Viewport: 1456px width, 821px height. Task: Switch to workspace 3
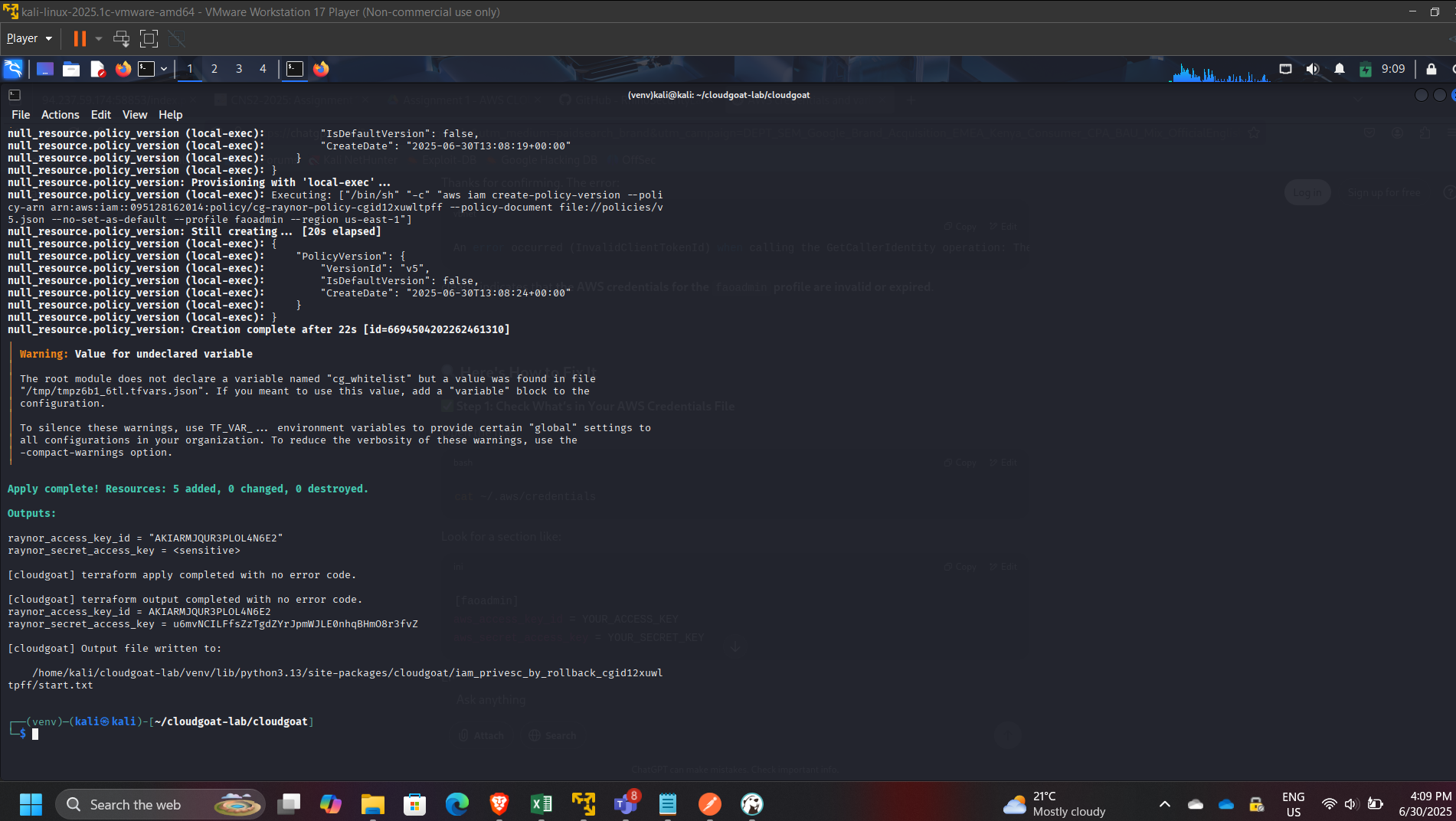click(239, 69)
